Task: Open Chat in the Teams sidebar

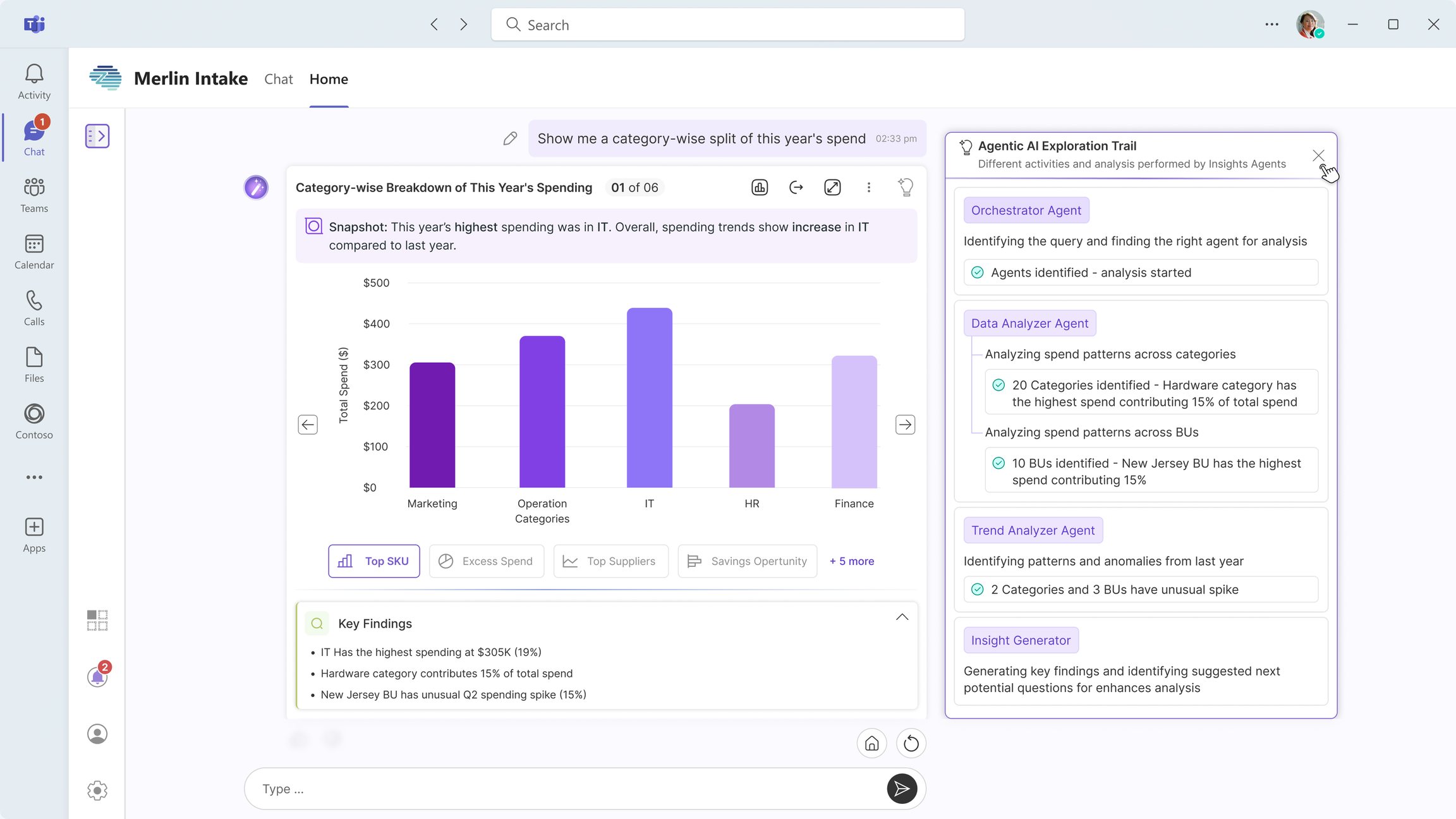Action: (34, 137)
